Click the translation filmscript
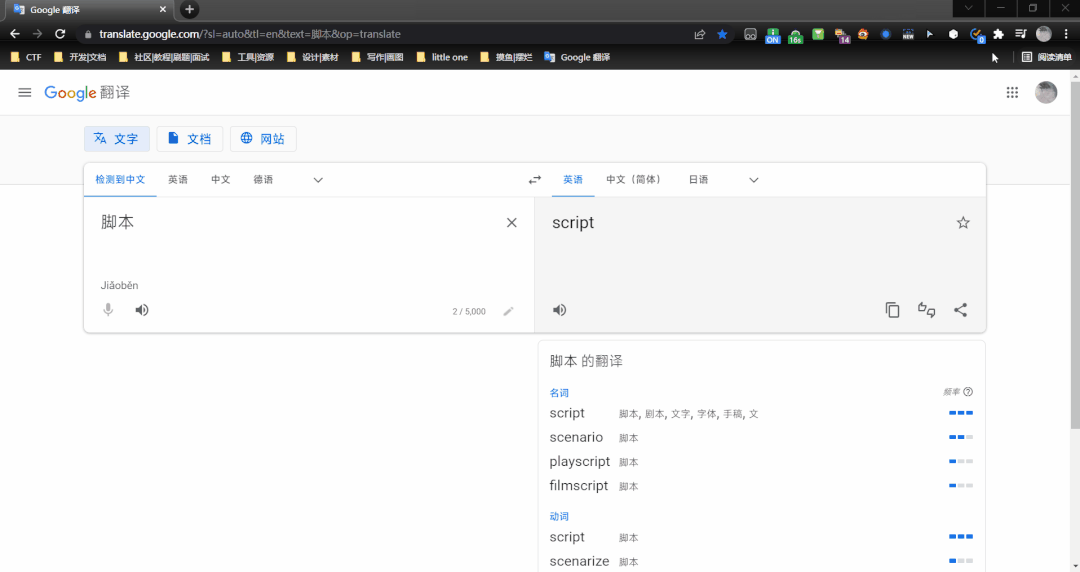Image resolution: width=1080 pixels, height=572 pixels. coord(579,486)
